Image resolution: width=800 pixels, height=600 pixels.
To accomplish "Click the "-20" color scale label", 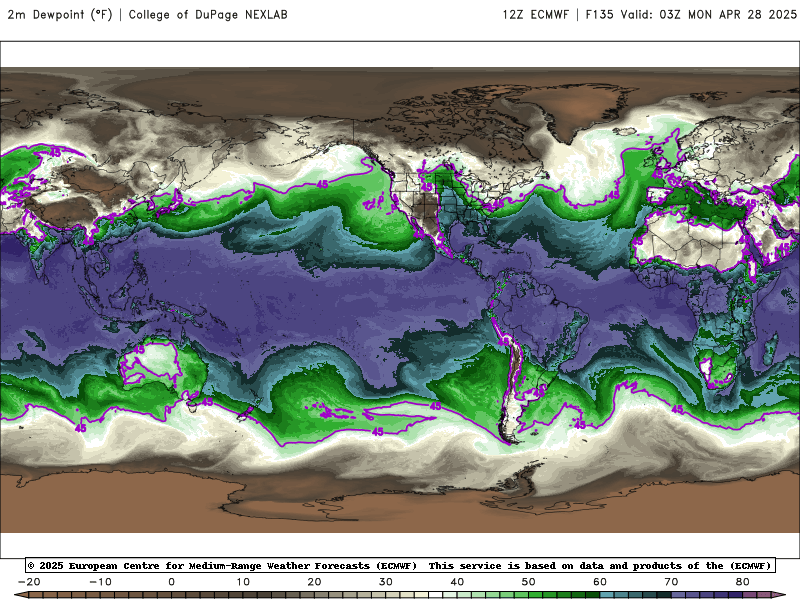I will (29, 582).
